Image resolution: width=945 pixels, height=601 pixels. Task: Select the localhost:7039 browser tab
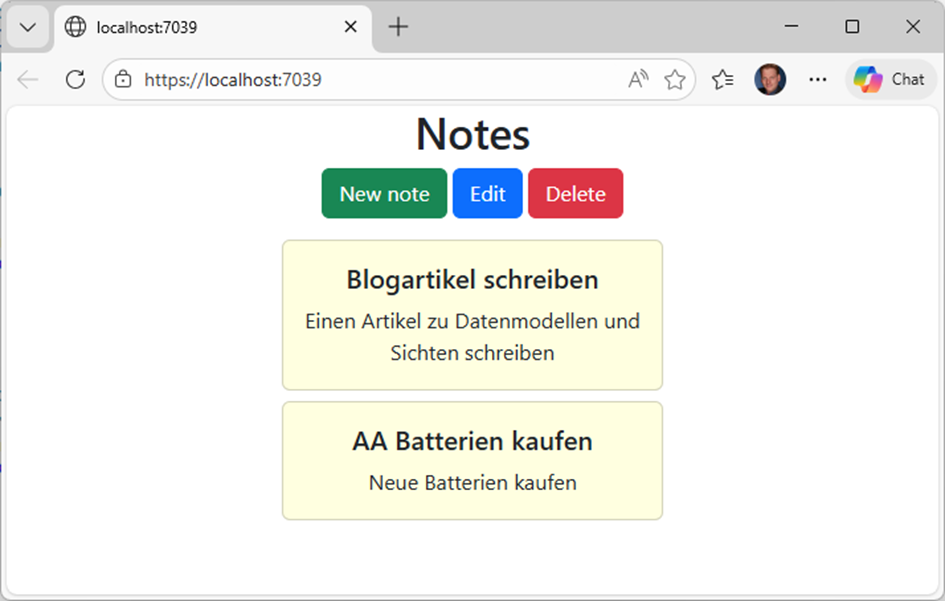tap(200, 27)
